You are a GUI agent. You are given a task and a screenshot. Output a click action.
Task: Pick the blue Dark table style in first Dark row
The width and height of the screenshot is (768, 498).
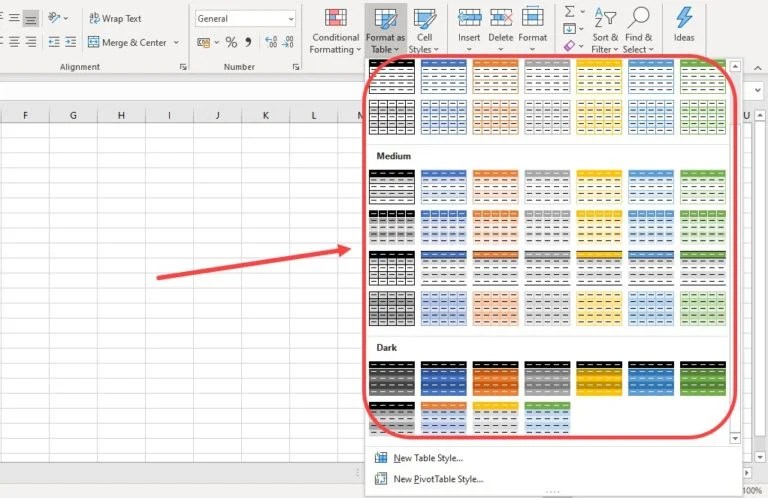click(x=443, y=379)
